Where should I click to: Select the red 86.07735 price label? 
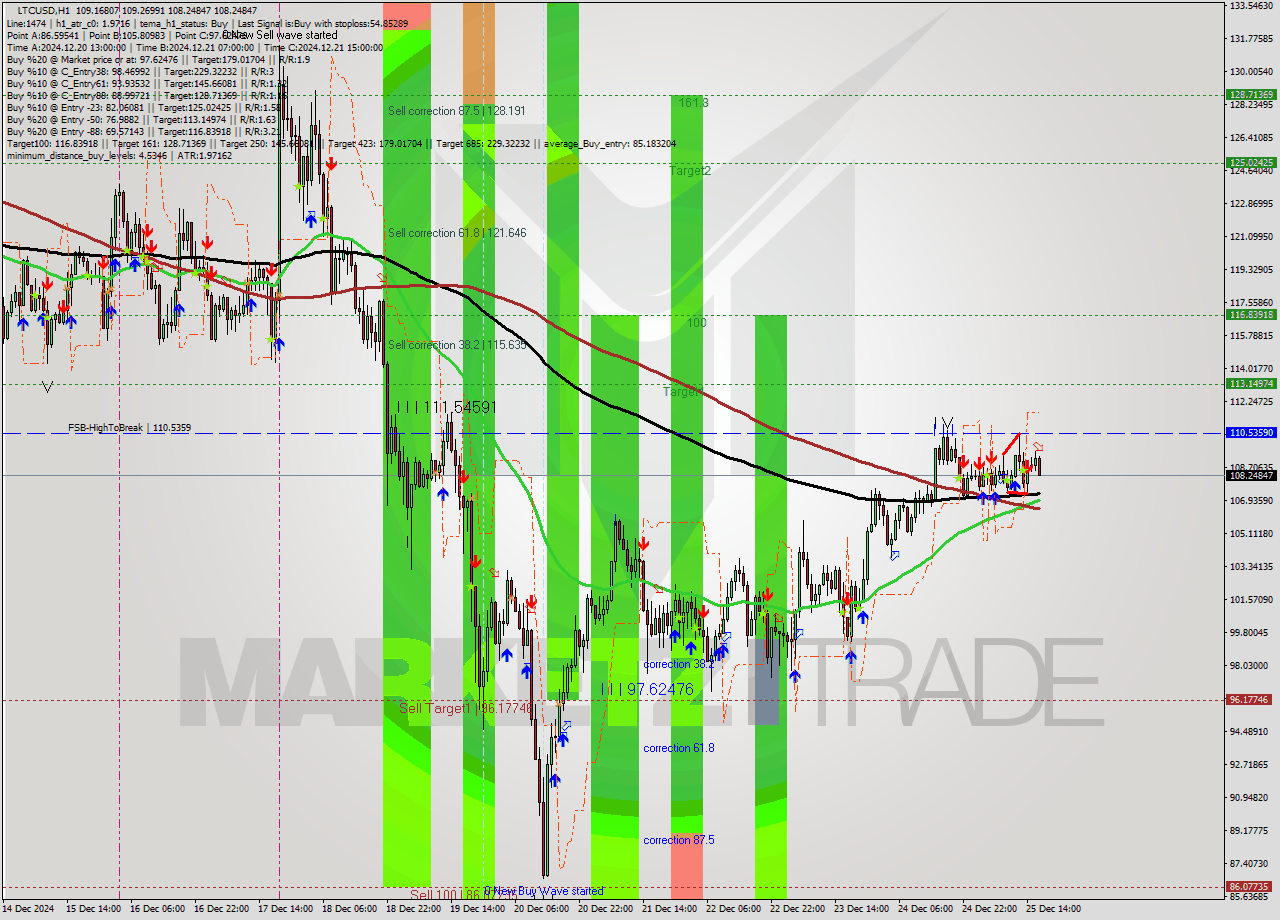[1251, 886]
